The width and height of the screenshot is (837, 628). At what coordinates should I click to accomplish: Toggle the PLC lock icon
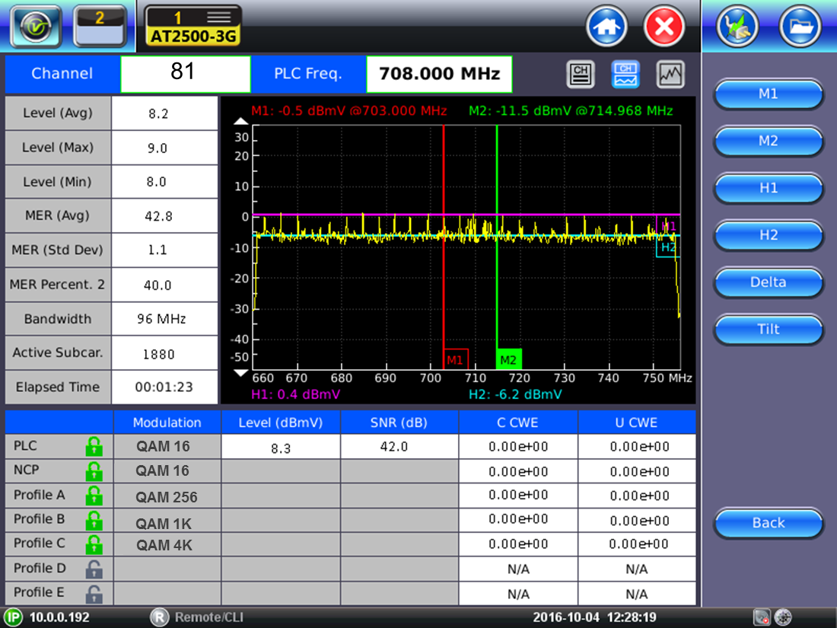(93, 447)
